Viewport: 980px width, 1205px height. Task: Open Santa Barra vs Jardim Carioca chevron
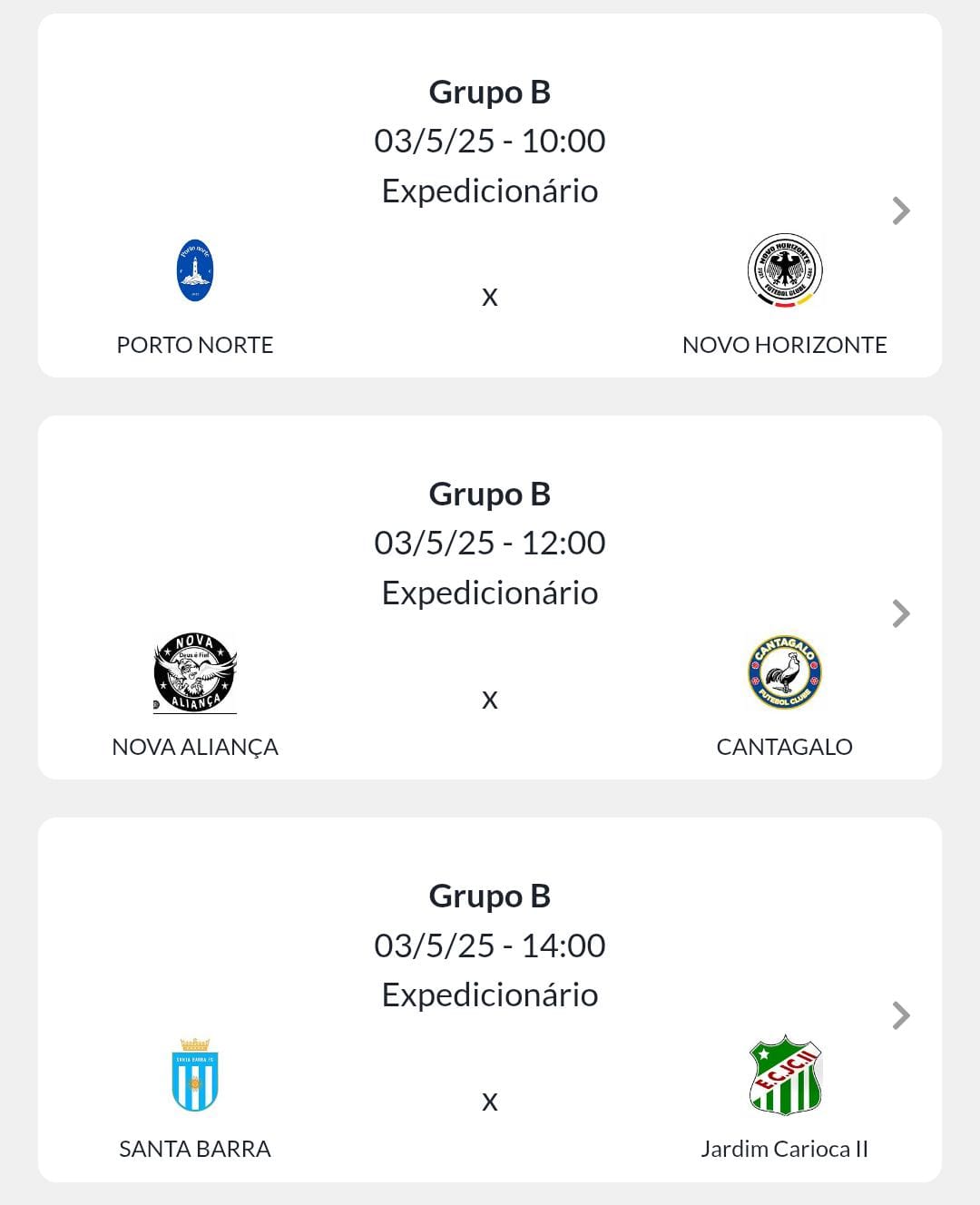click(900, 1015)
